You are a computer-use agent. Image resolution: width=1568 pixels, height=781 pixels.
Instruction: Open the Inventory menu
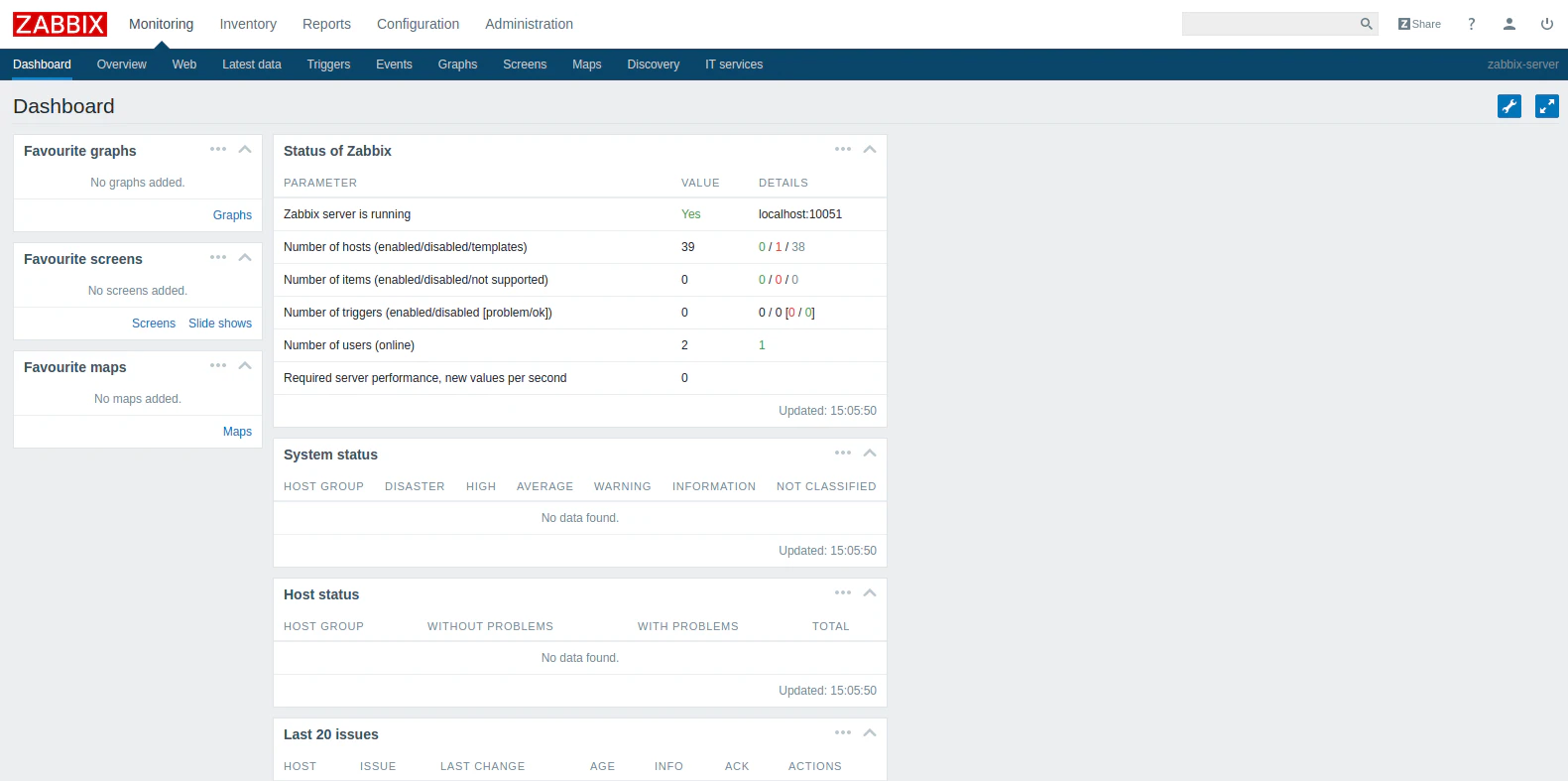click(x=248, y=24)
